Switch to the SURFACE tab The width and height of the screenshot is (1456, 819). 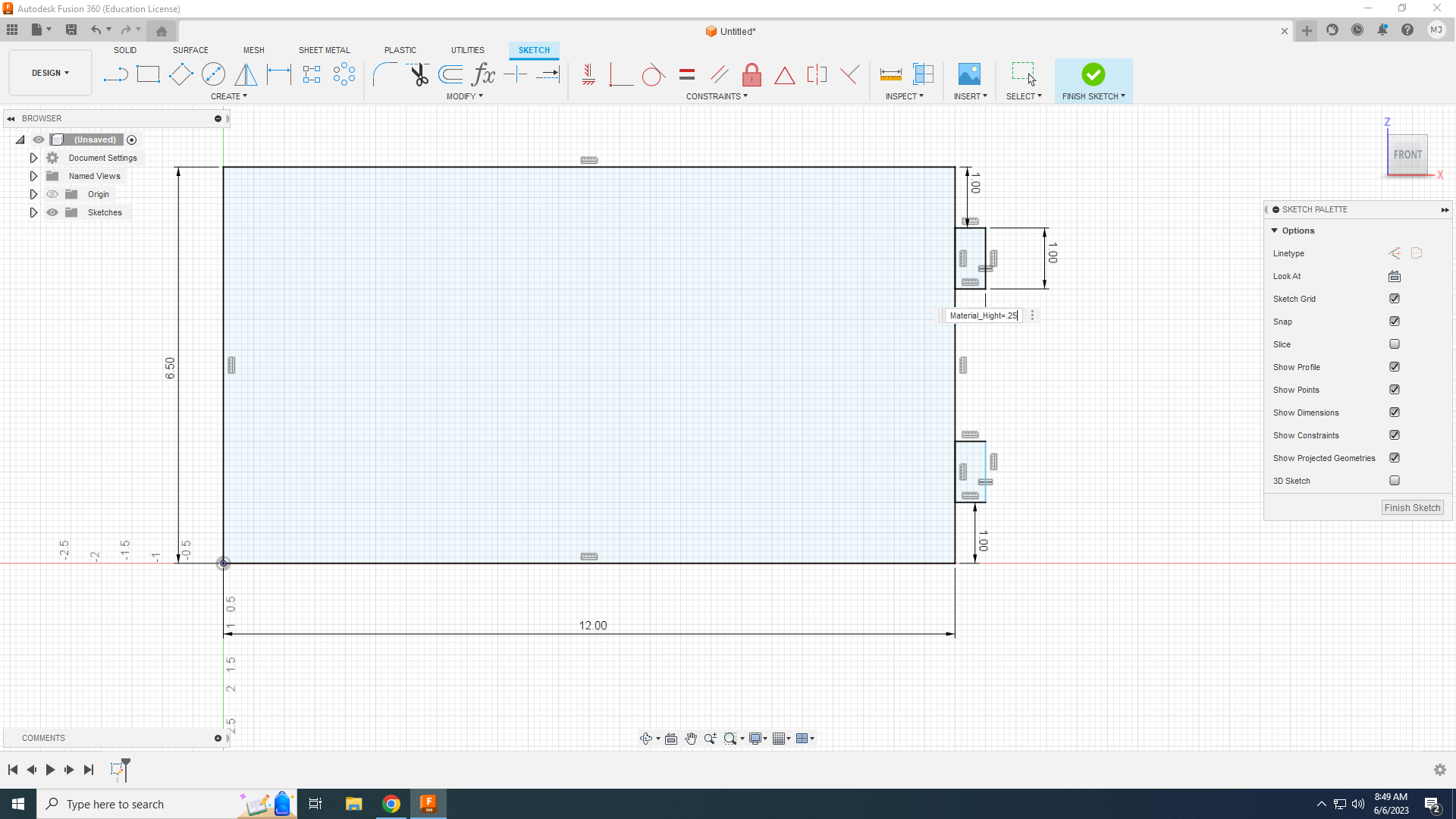coord(190,50)
